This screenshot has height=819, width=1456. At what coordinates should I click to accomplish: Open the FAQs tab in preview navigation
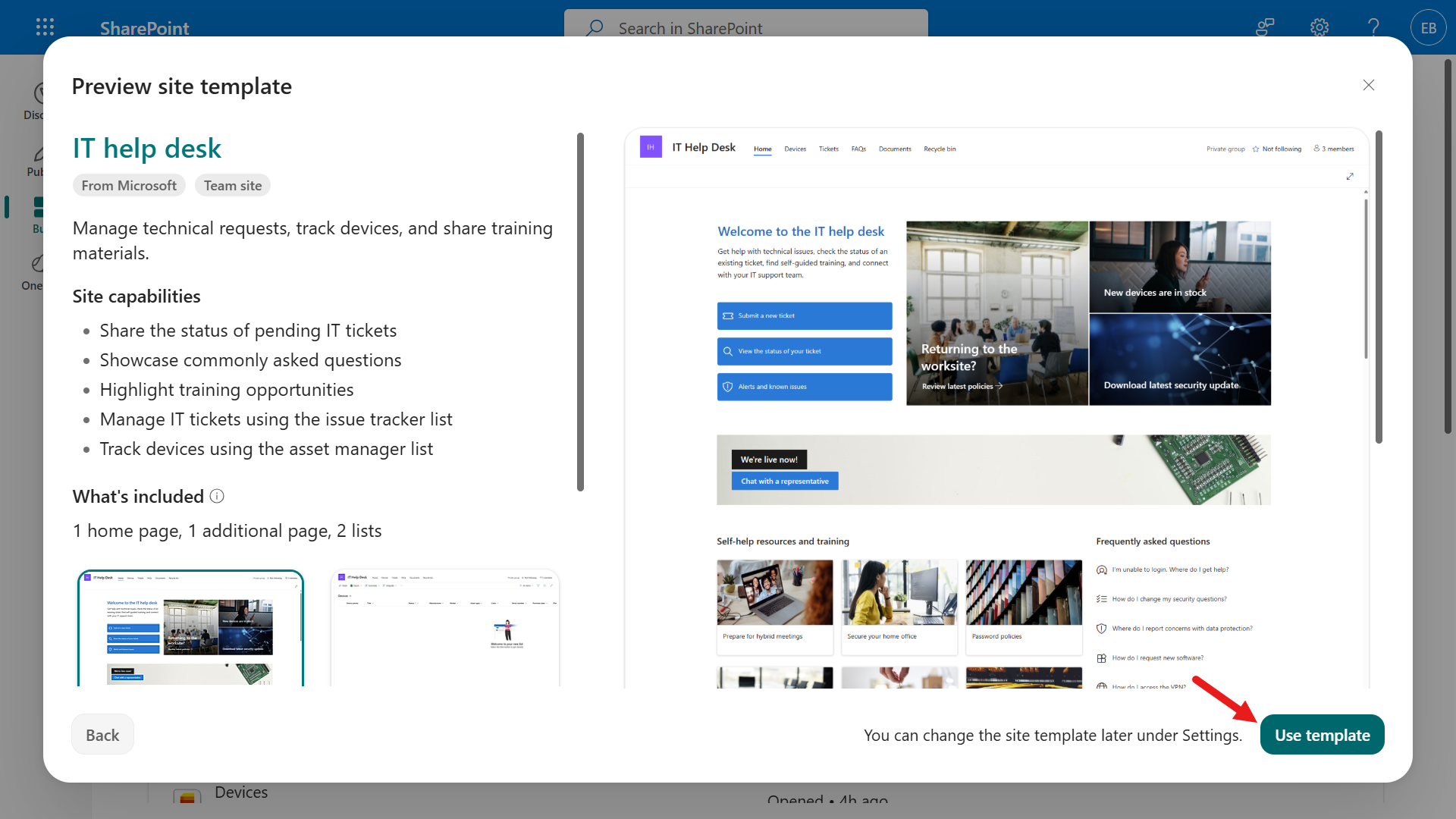(858, 149)
